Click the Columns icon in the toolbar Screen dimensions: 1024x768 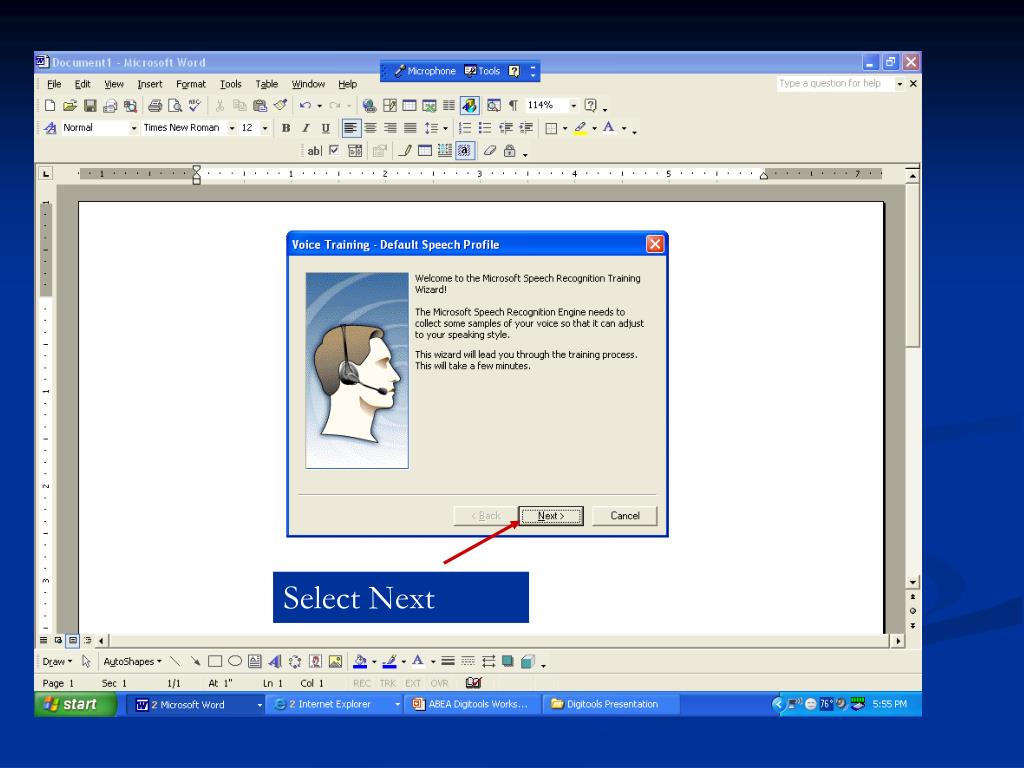(x=449, y=105)
